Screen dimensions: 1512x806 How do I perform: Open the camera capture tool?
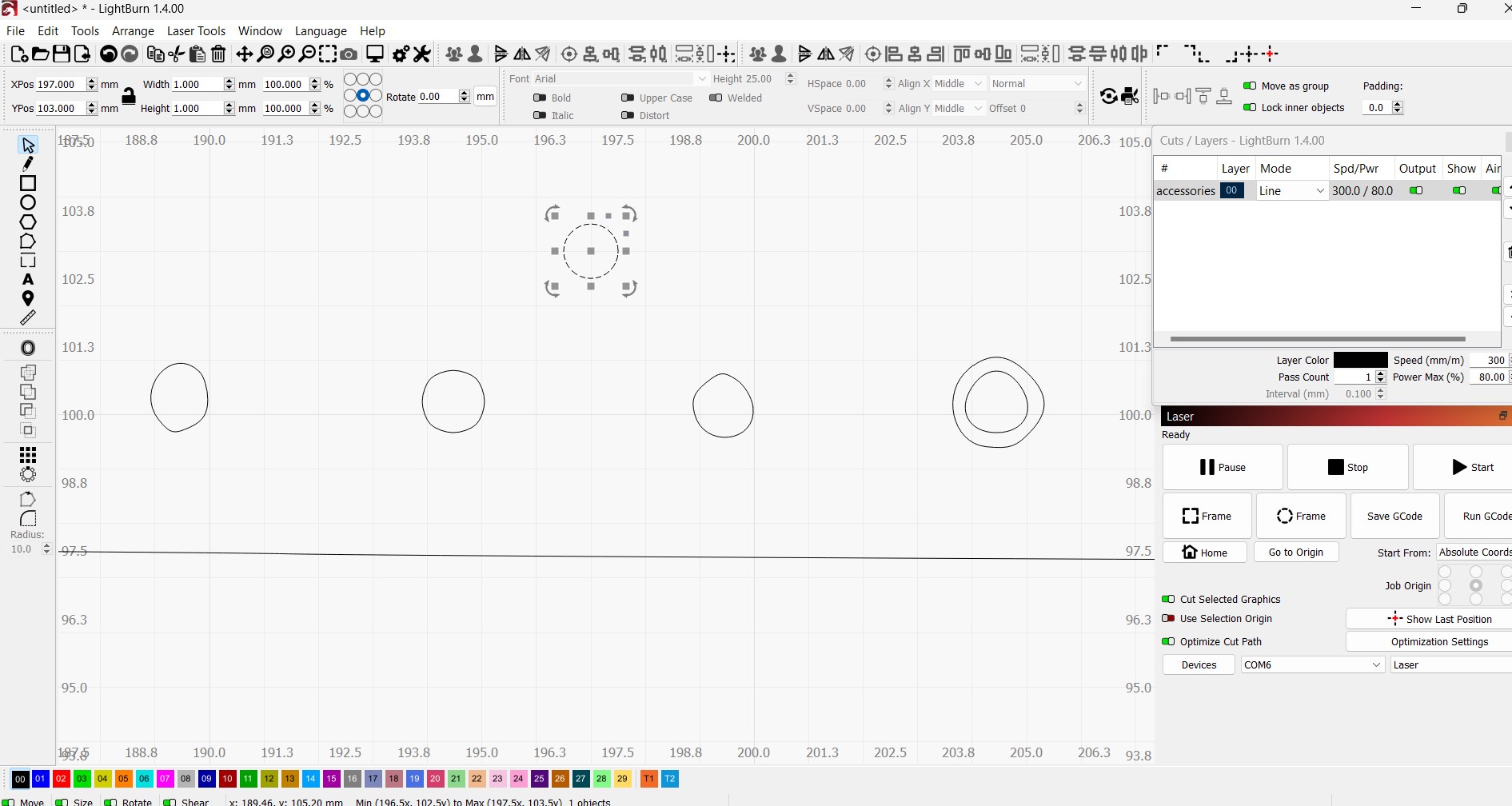349,54
